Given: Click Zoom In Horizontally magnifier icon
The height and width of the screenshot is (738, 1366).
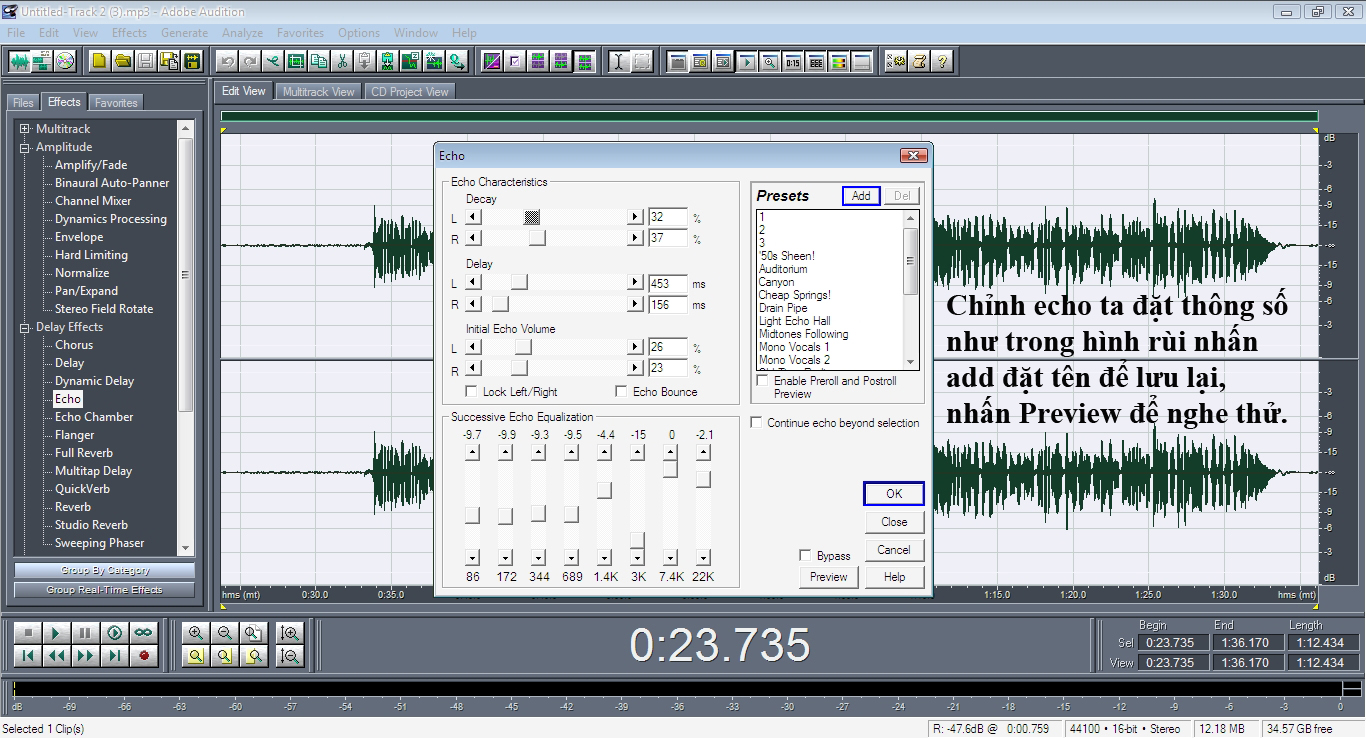Looking at the screenshot, I should point(196,633).
